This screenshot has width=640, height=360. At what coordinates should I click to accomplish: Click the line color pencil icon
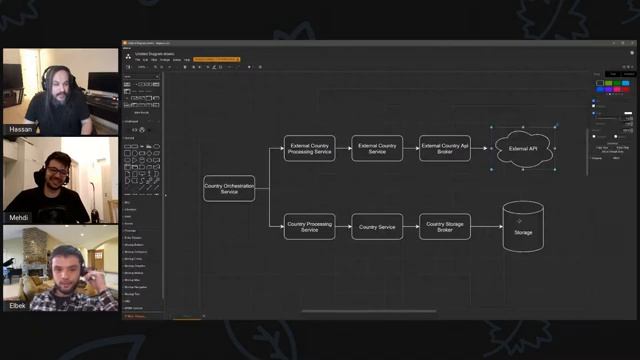[x=214, y=67]
